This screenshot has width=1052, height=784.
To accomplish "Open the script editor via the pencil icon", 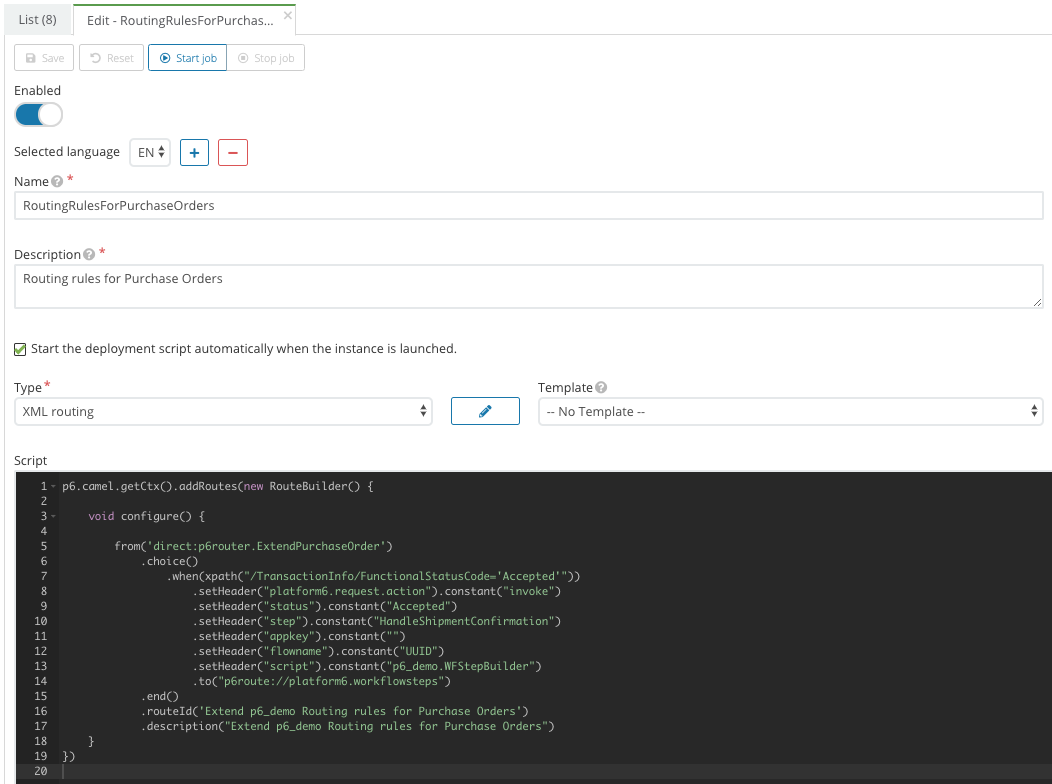I will click(484, 410).
